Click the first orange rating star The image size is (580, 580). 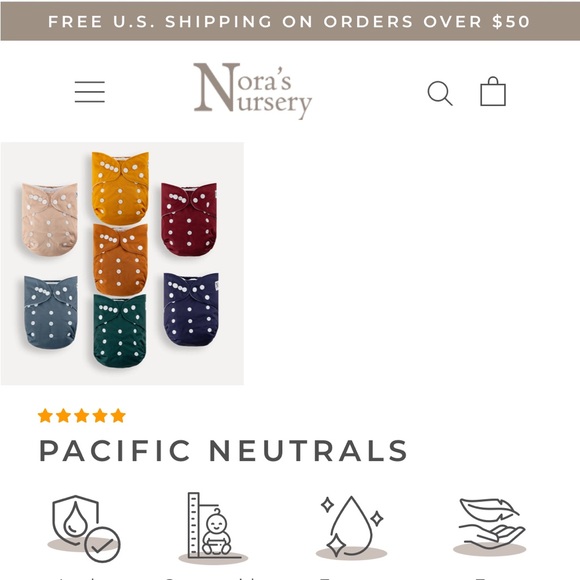[x=45, y=416]
